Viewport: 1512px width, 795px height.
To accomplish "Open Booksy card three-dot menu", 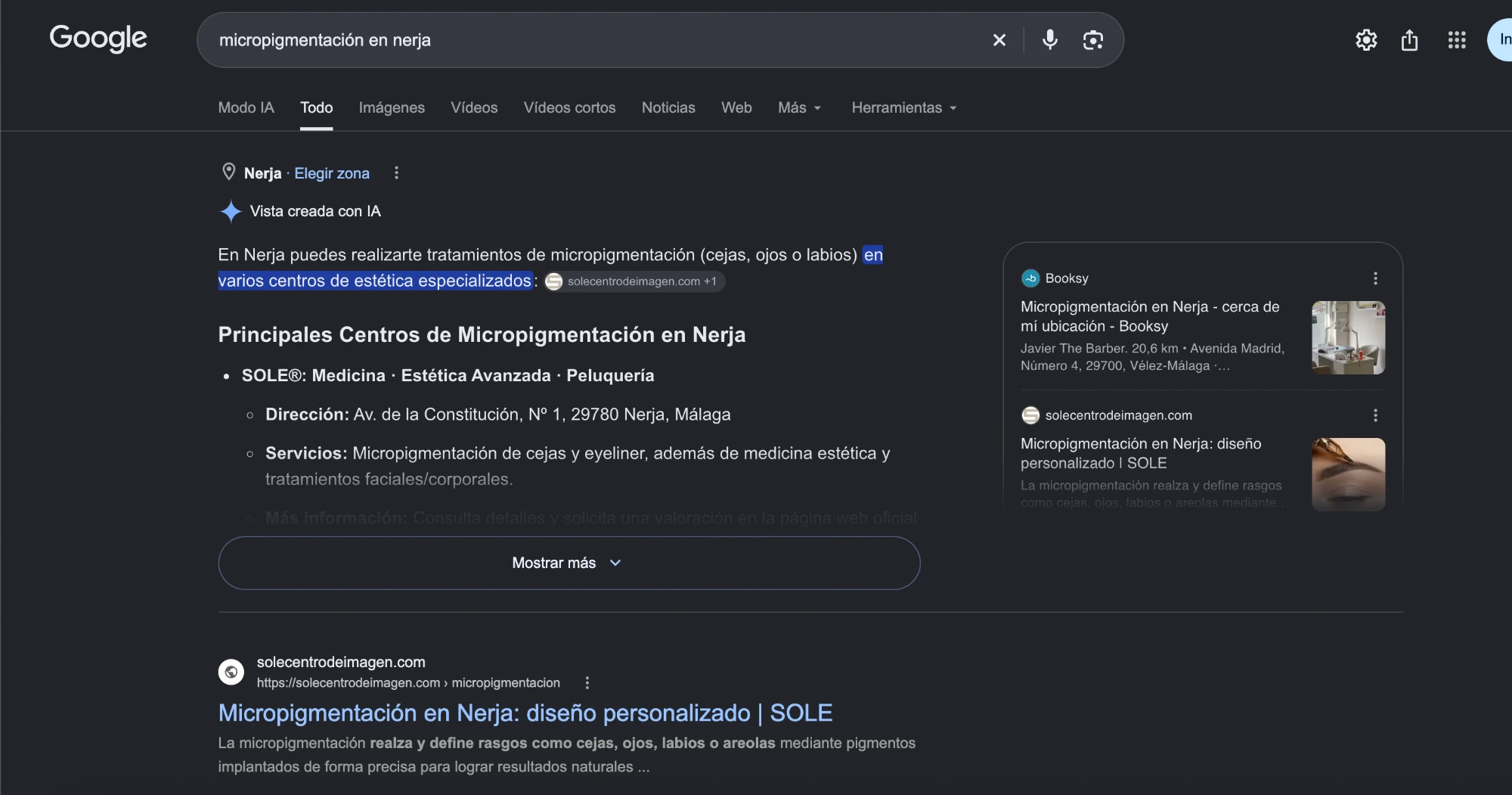I will pos(1375,278).
